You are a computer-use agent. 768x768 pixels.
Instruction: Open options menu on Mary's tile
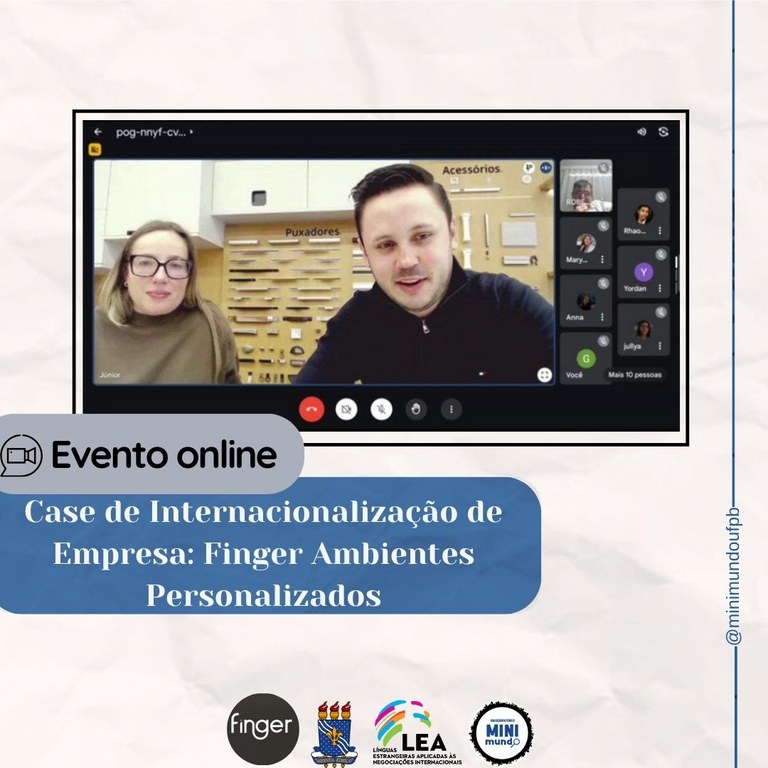602,259
